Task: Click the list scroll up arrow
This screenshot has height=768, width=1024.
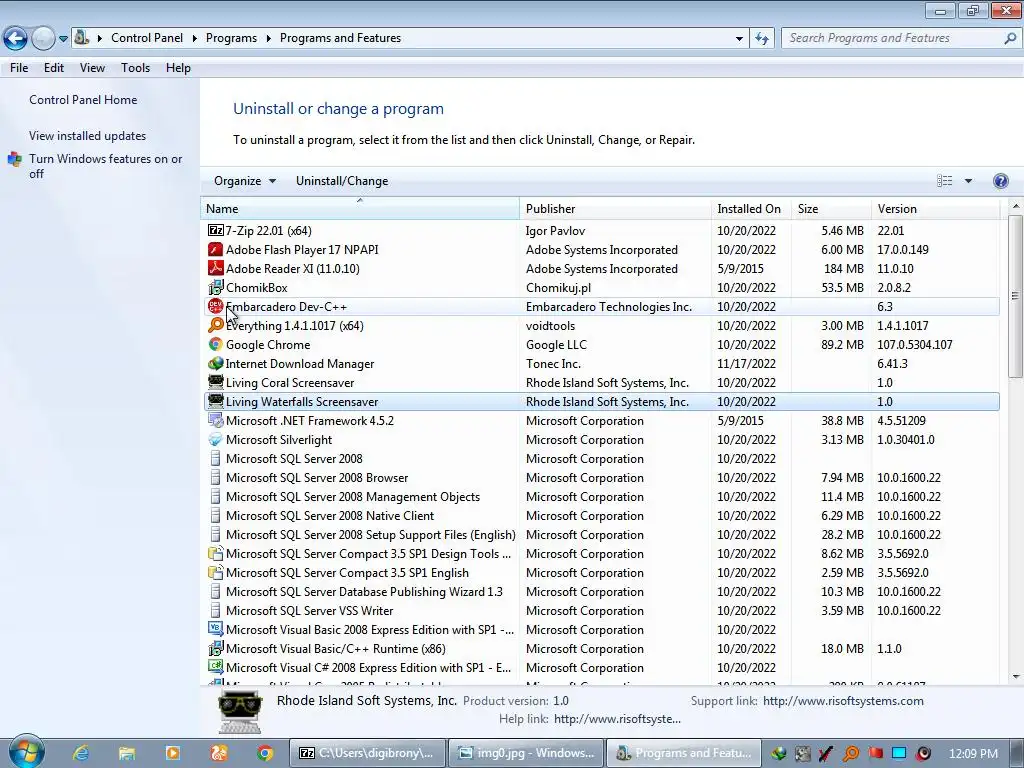Action: [1015, 206]
